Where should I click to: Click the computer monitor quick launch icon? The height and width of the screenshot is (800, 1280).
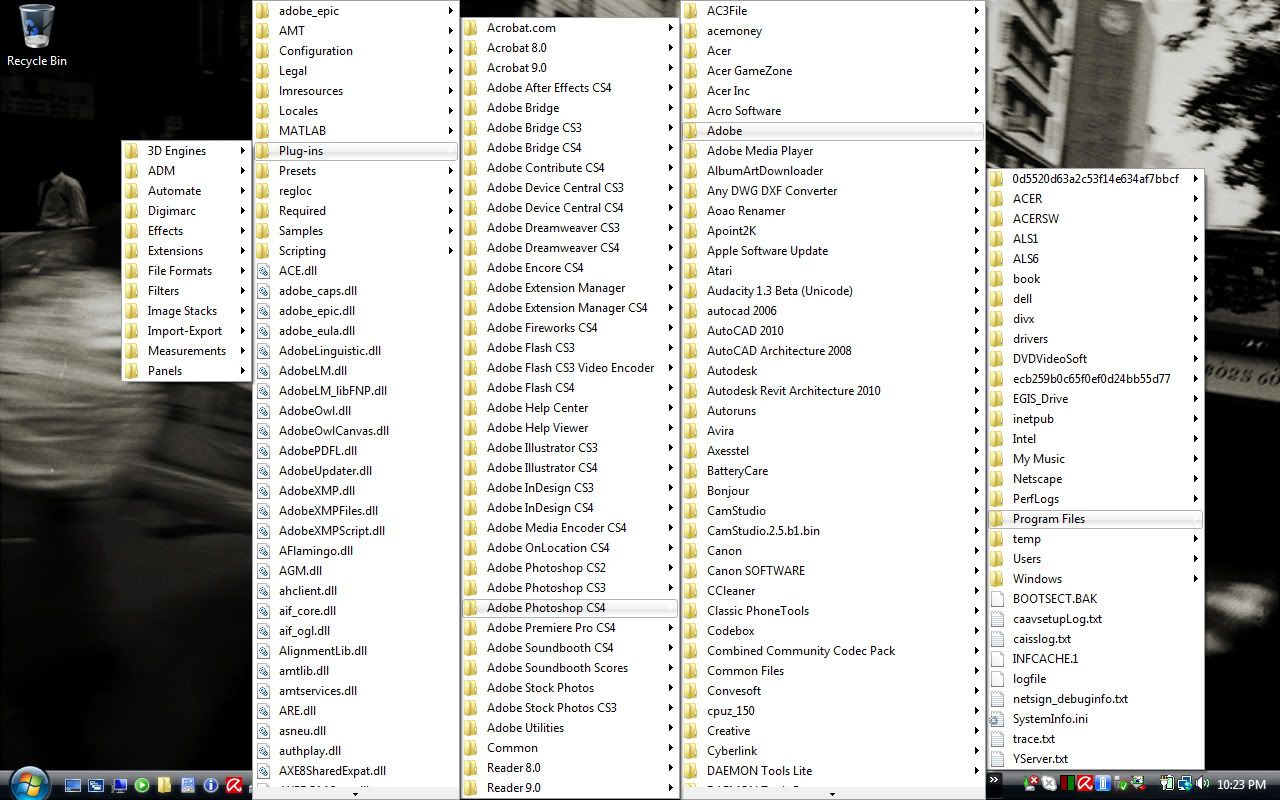120,785
